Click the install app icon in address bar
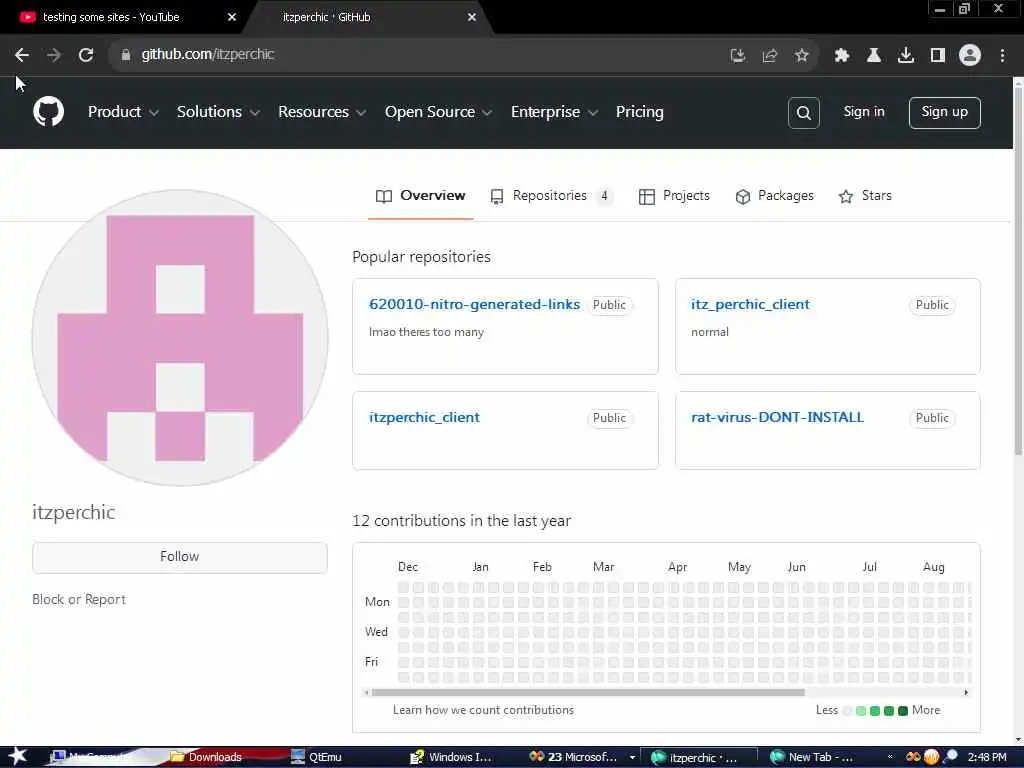The width and height of the screenshot is (1024, 768). tap(737, 56)
